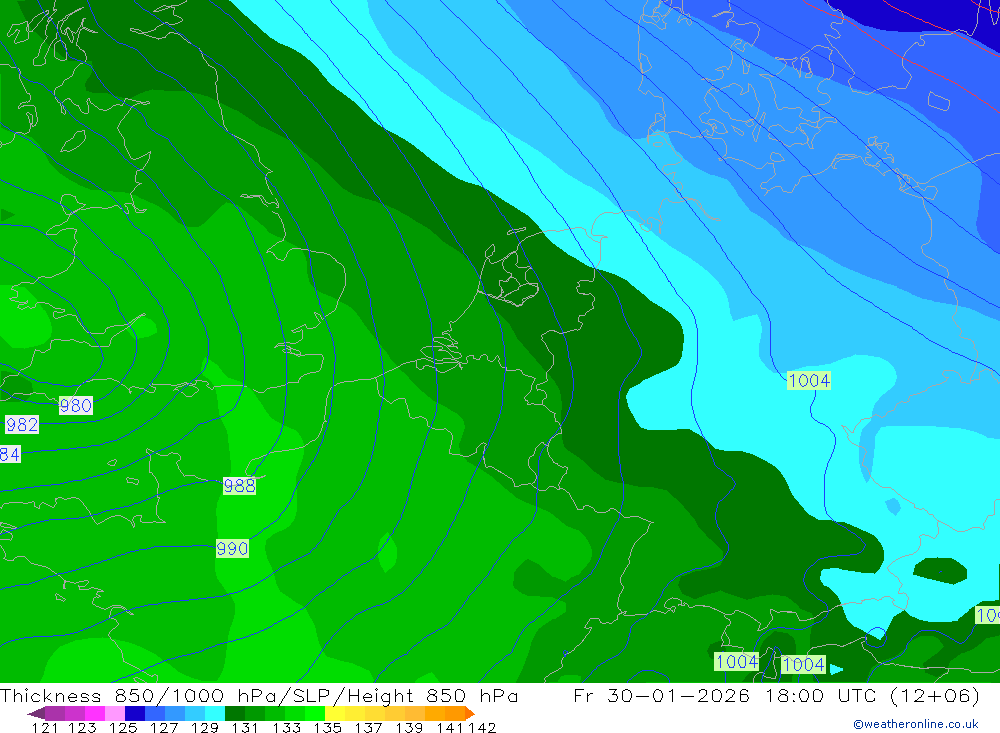Click the legend value 131
This screenshot has width=1000, height=733.
(245, 727)
